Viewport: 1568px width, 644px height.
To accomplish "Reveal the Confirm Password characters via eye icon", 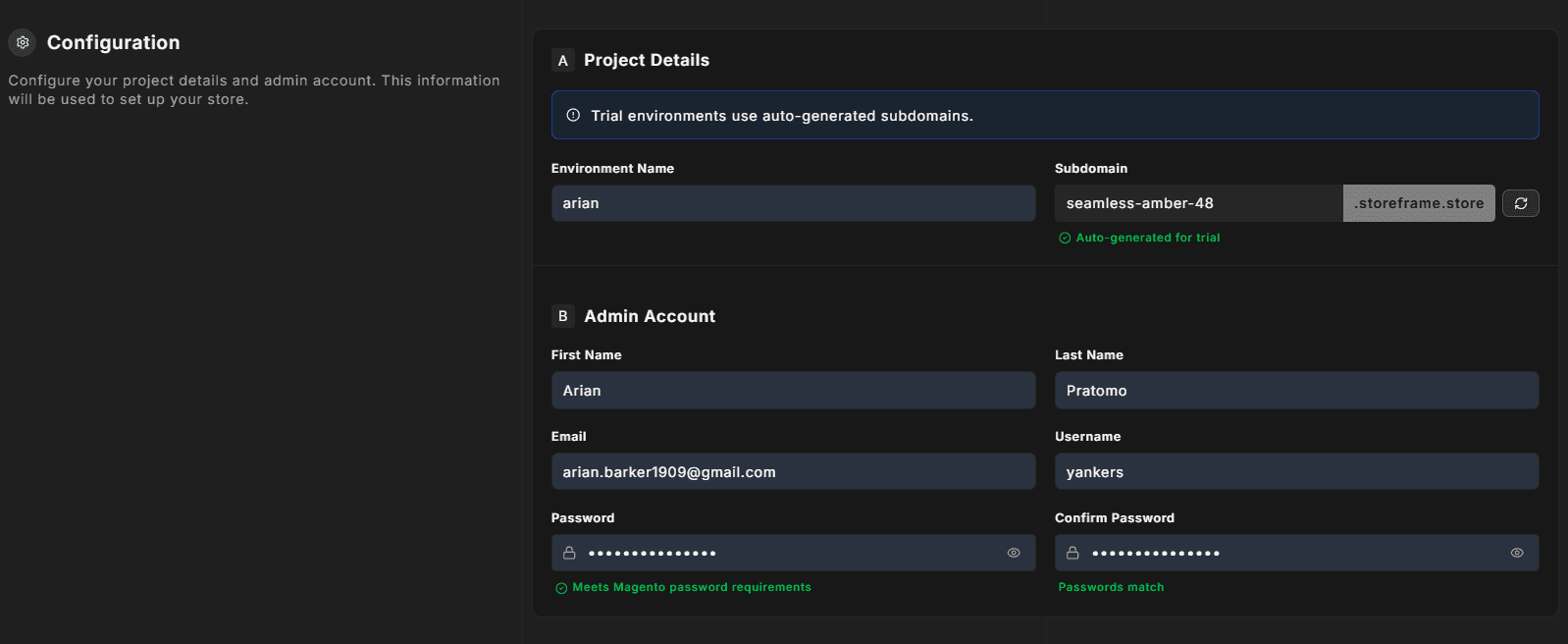I will 1517,553.
